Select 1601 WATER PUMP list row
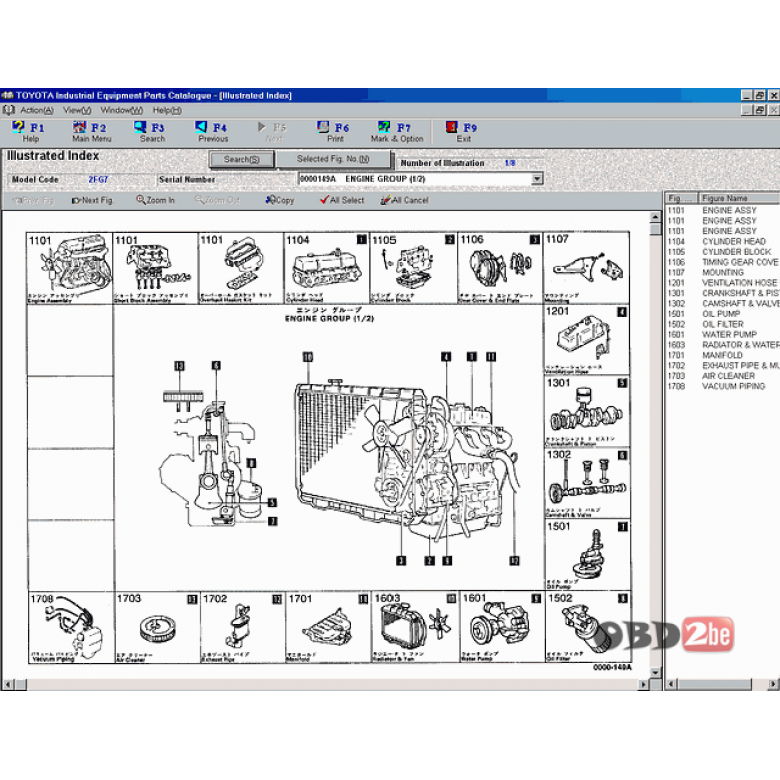The image size is (780, 780). (722, 334)
